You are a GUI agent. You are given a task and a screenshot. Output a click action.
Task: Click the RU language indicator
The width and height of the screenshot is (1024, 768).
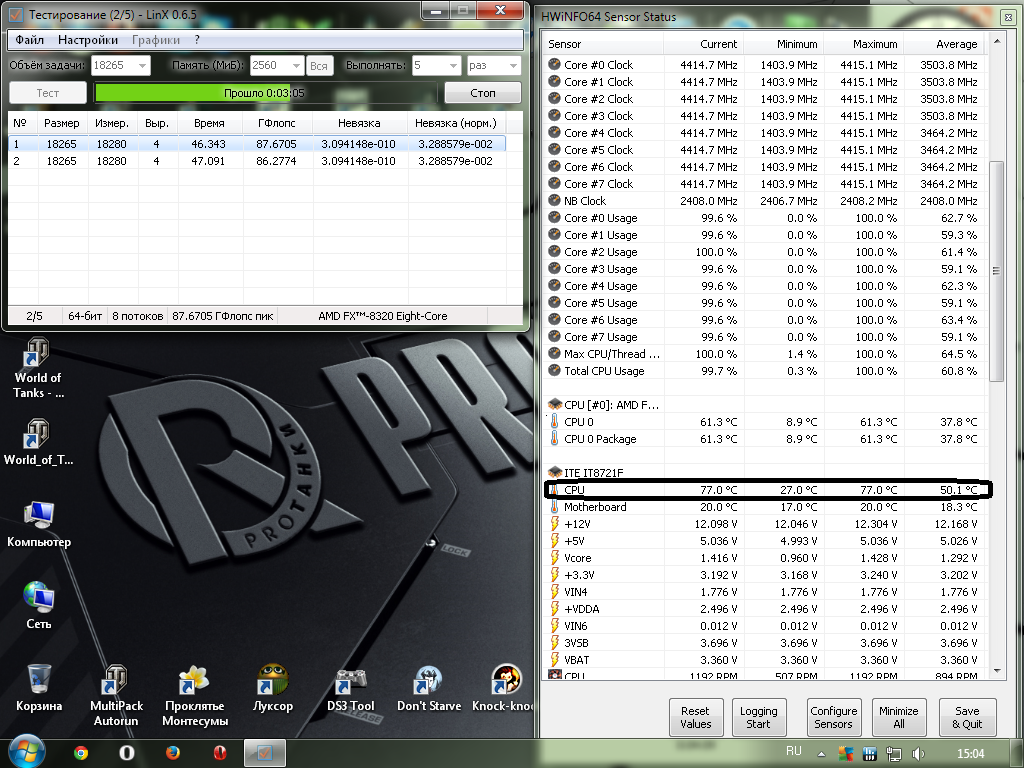[793, 752]
